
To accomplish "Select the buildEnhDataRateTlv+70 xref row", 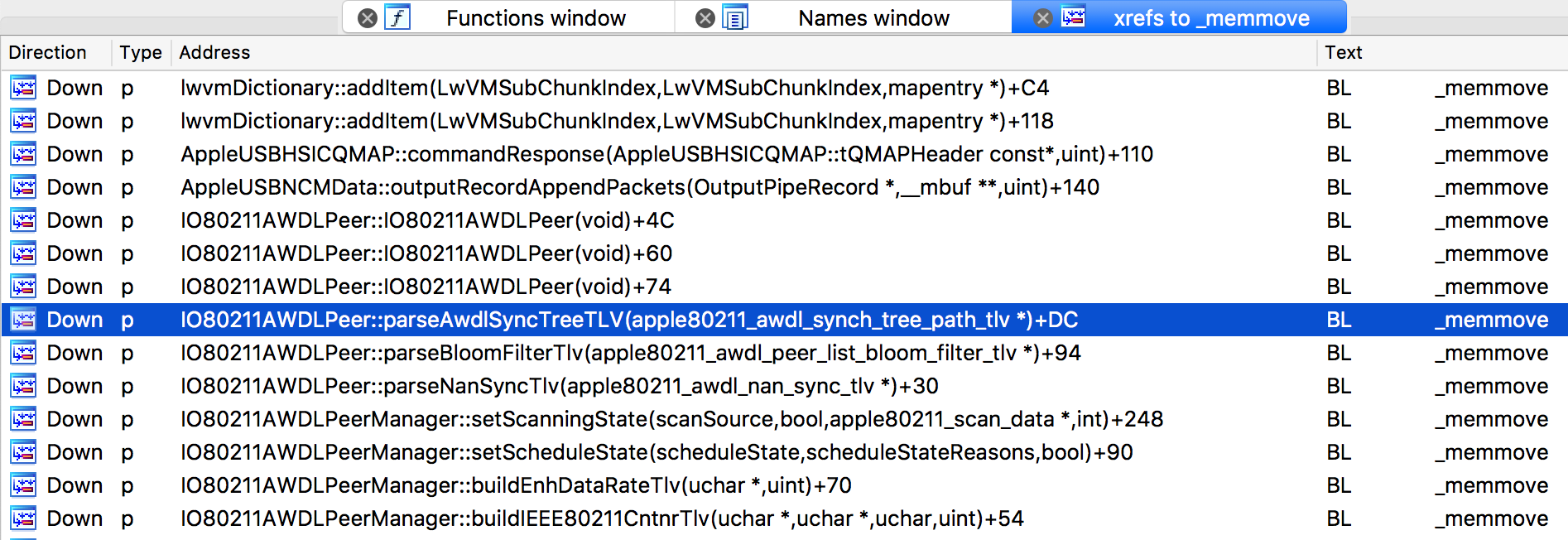I will coord(516,485).
